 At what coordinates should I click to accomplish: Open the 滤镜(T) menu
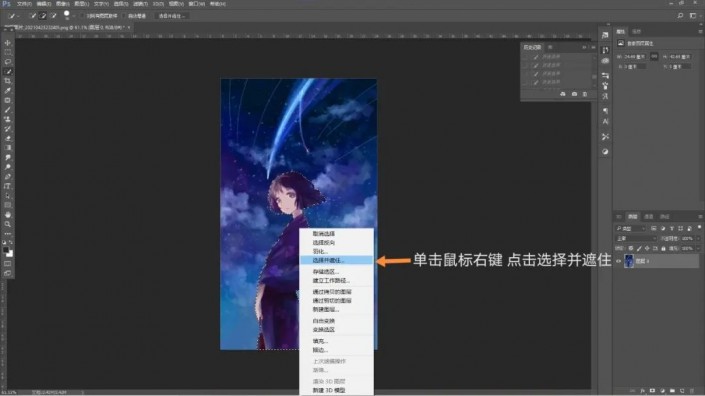coord(140,4)
